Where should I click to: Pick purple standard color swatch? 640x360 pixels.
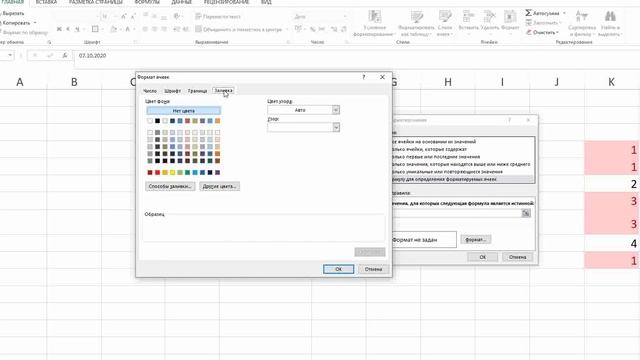(x=218, y=173)
